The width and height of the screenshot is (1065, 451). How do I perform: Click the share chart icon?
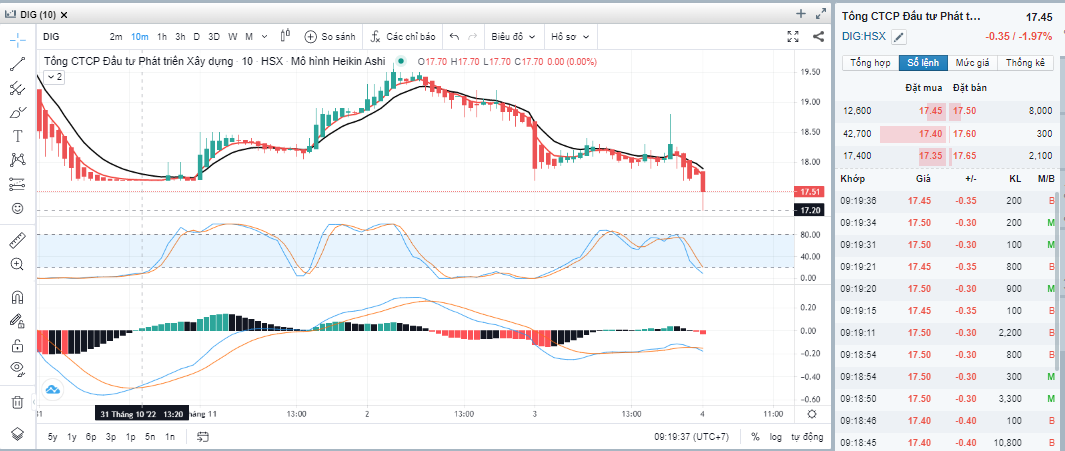tap(818, 37)
